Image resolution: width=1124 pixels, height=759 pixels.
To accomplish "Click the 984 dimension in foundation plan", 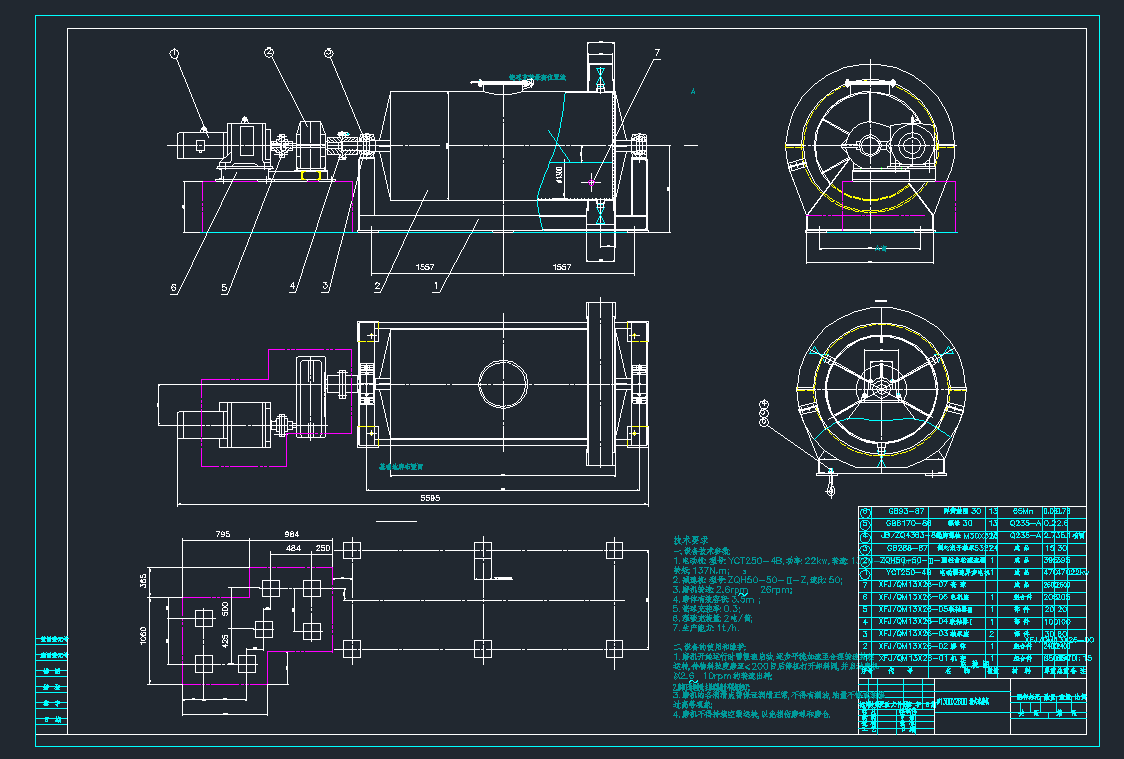I will coord(292,534).
